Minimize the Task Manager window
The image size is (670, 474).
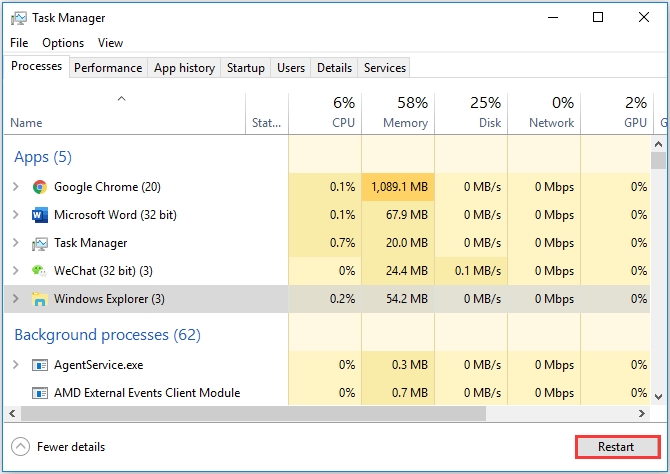(x=553, y=18)
